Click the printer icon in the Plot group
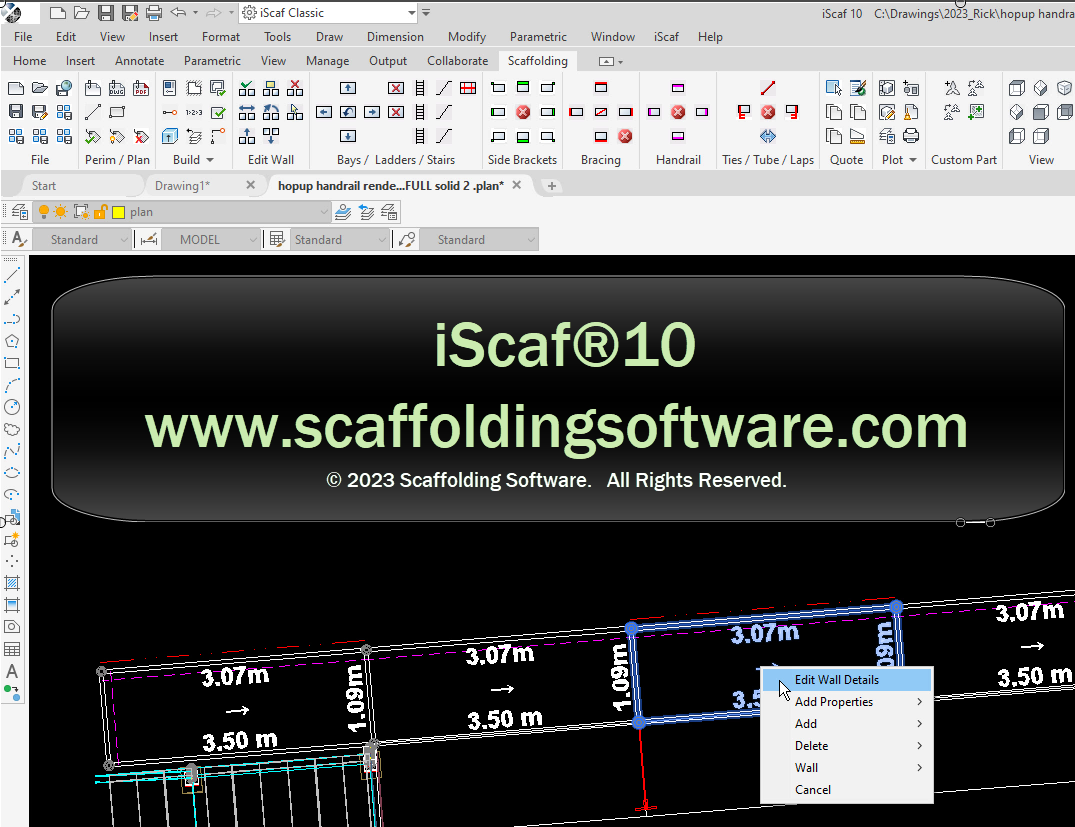The image size is (1075, 827). click(910, 136)
